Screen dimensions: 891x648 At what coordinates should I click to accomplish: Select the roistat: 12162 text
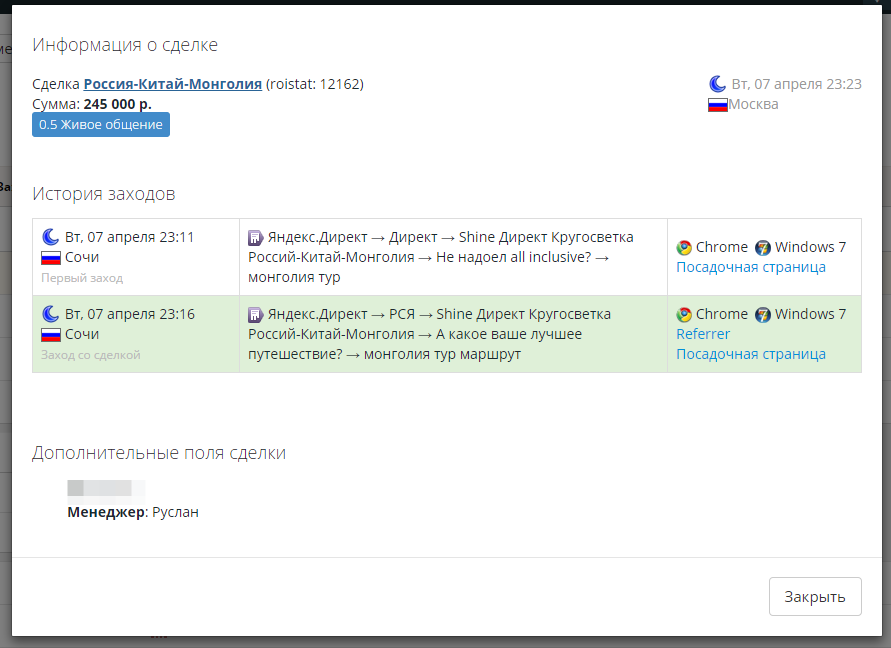314,84
